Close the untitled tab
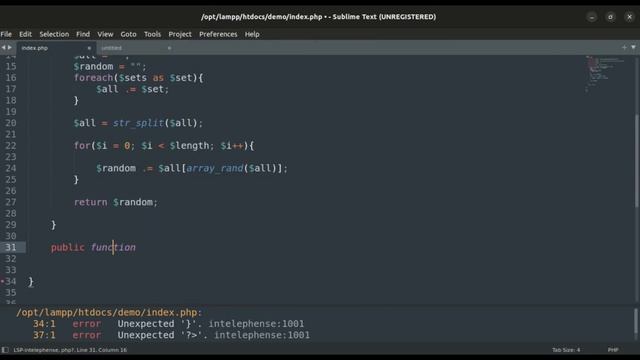The width and height of the screenshot is (640, 360). (x=169, y=48)
